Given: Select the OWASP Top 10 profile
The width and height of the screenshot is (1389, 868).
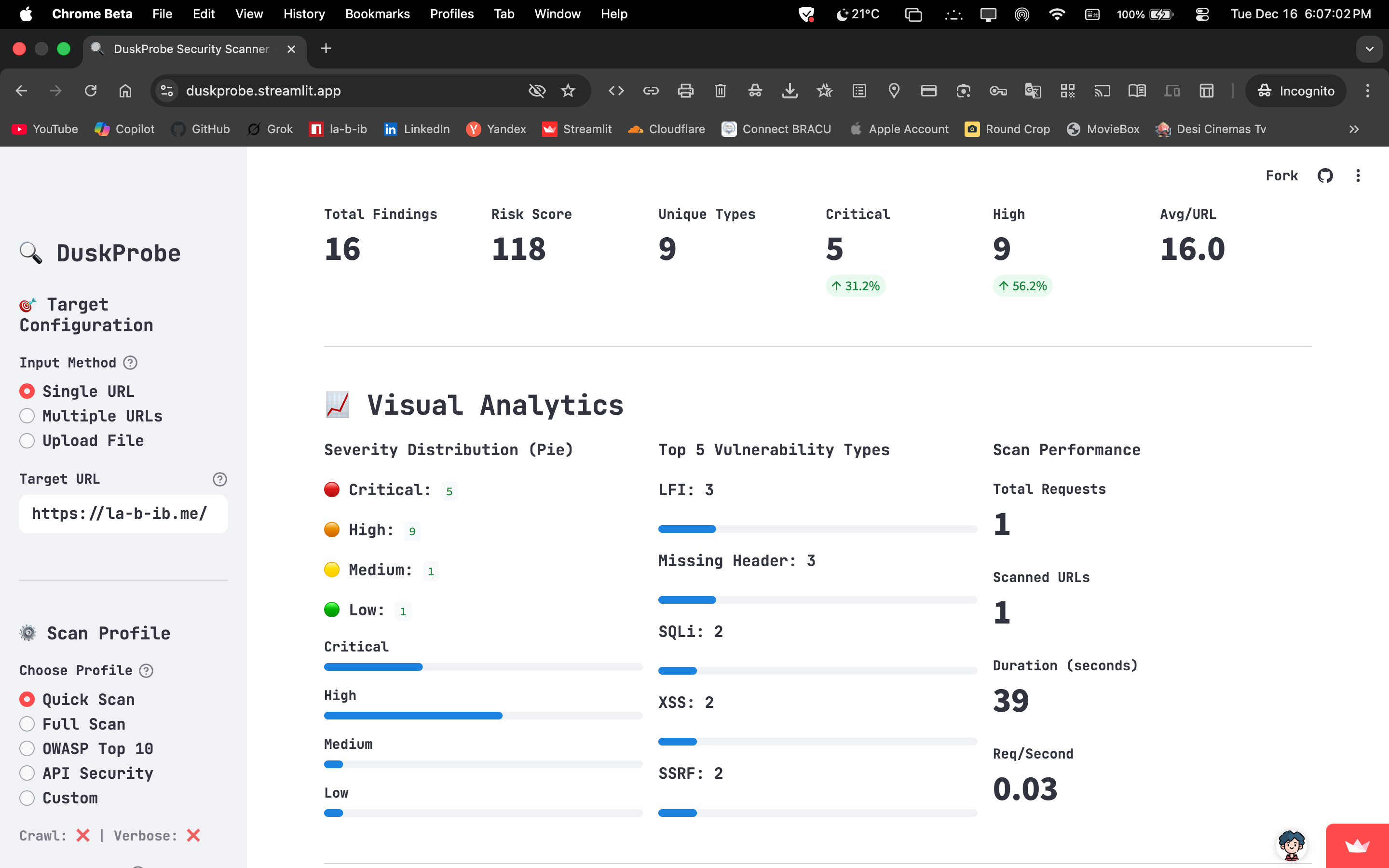Looking at the screenshot, I should [x=27, y=748].
